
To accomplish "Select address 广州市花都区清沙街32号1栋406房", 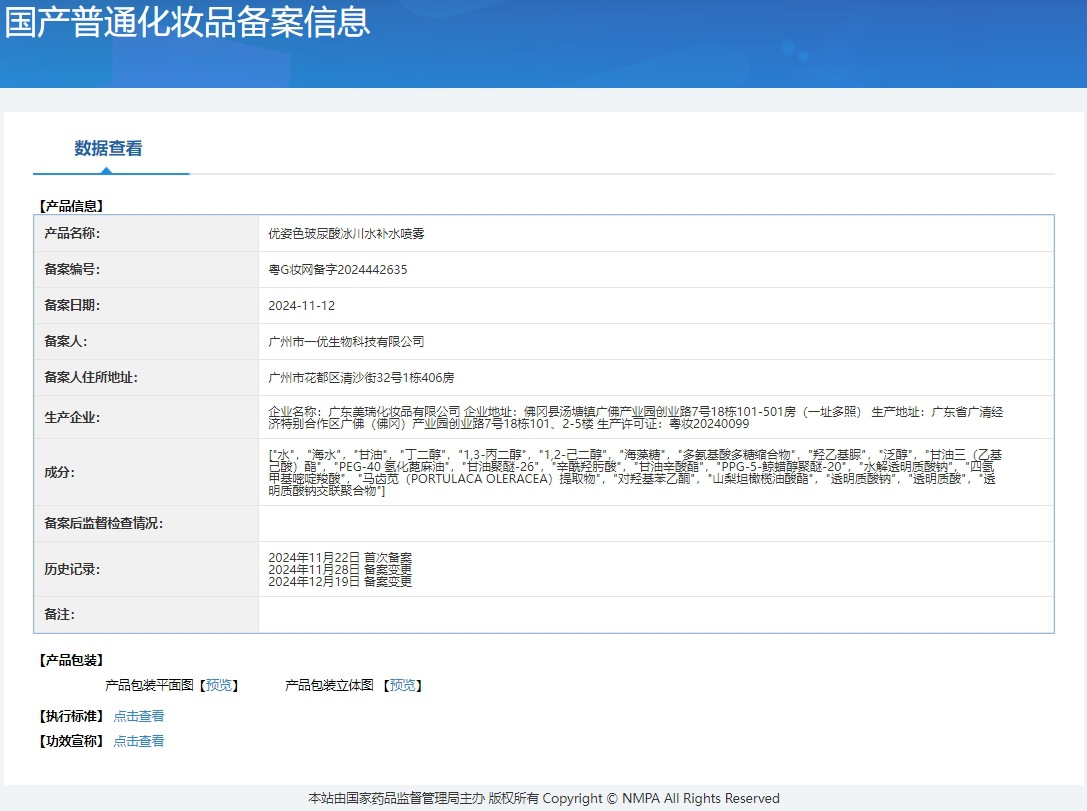I will pos(361,378).
